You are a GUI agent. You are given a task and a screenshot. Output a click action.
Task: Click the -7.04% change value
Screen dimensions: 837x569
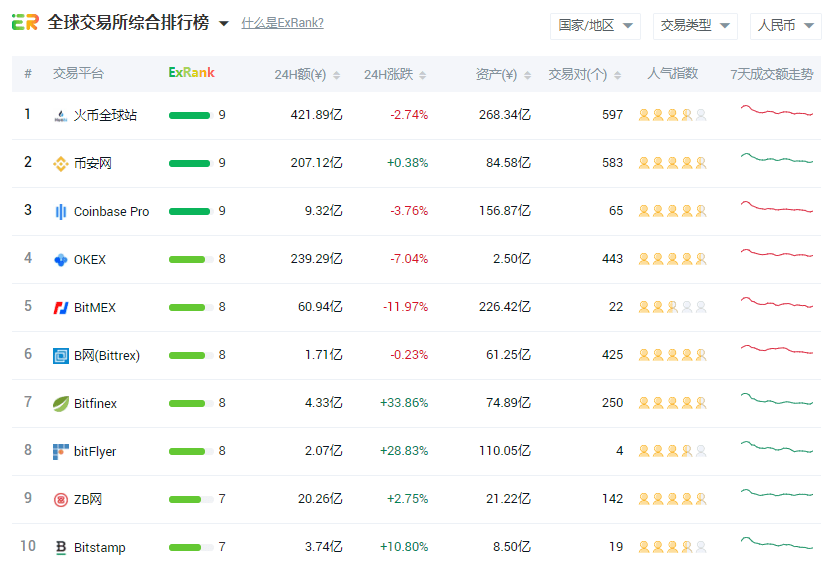(x=409, y=259)
